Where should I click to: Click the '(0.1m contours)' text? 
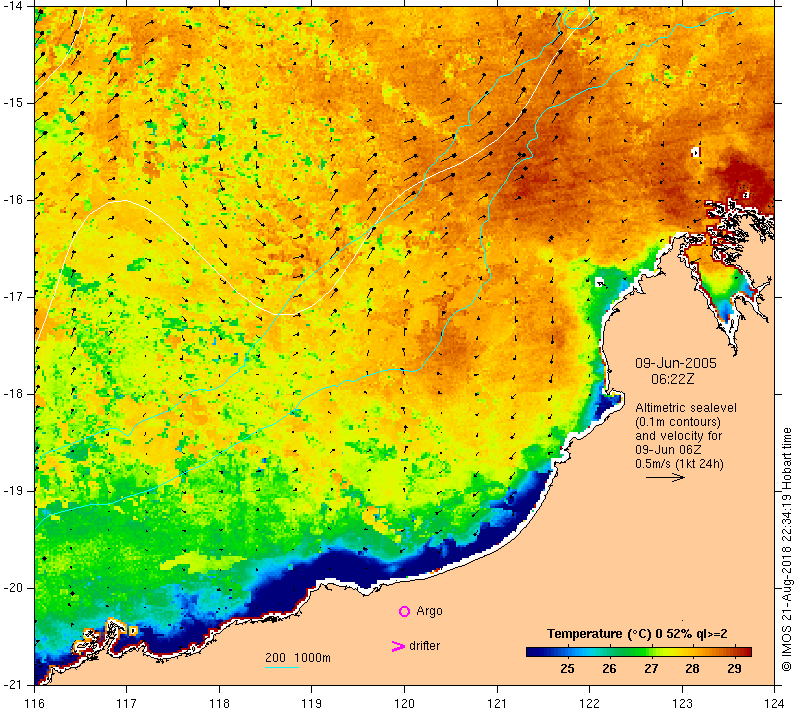[678, 422]
